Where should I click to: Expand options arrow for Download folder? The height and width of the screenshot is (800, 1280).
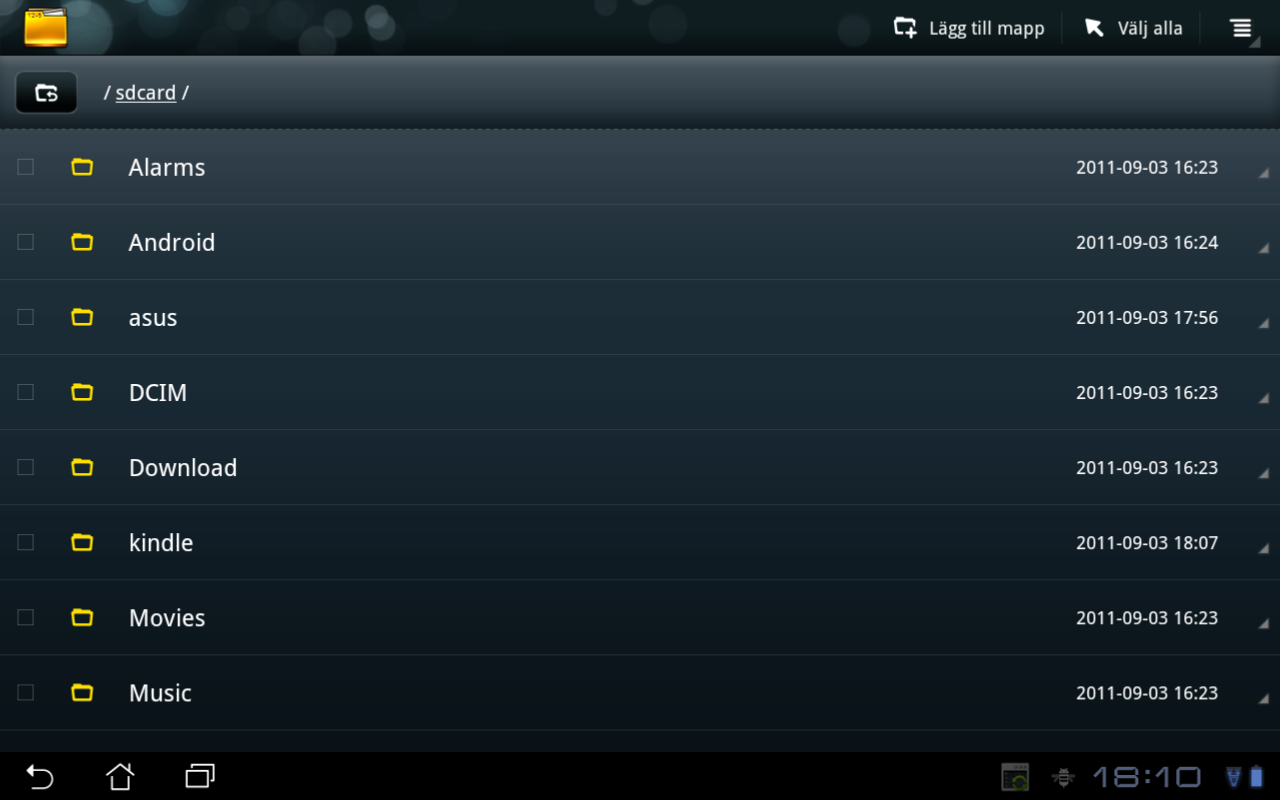click(1264, 473)
